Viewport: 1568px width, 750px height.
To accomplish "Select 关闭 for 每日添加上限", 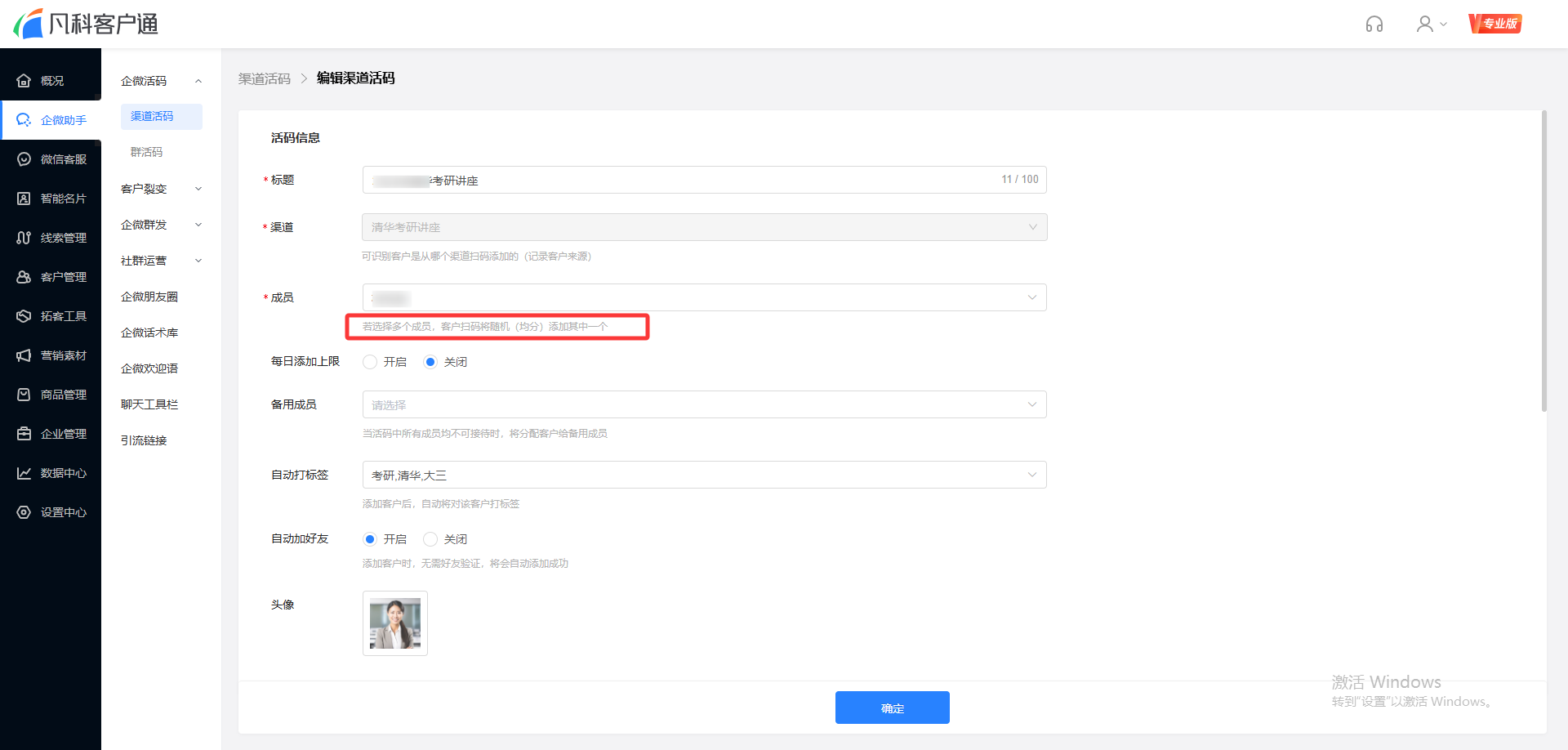I will pos(430,362).
